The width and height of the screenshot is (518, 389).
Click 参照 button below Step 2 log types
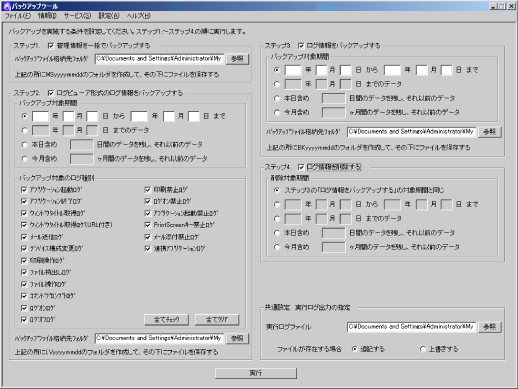pos(237,338)
